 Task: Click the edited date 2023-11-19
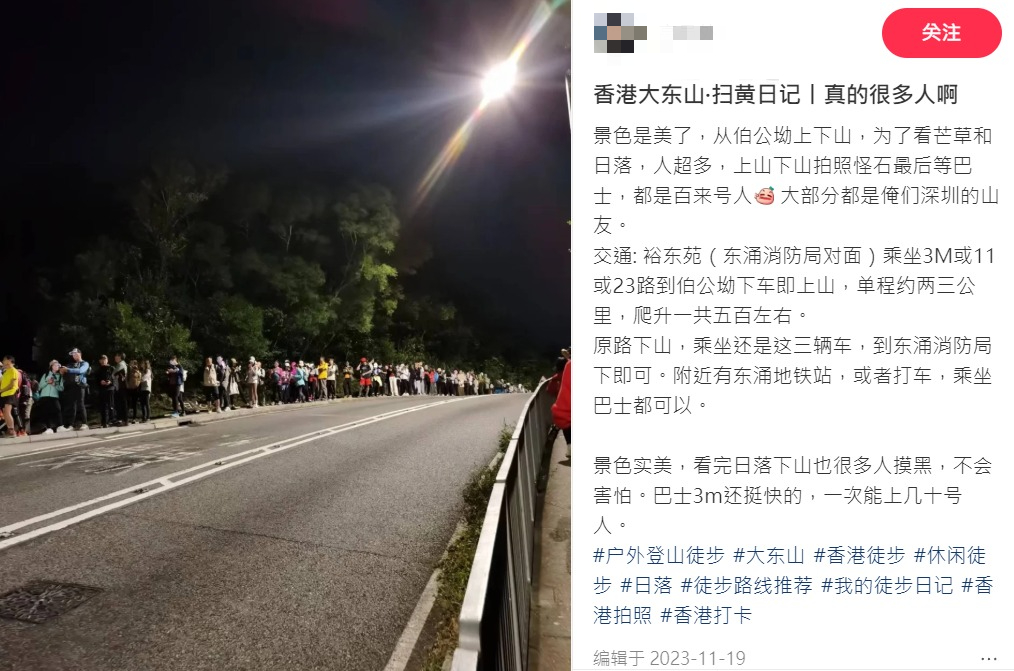click(697, 658)
